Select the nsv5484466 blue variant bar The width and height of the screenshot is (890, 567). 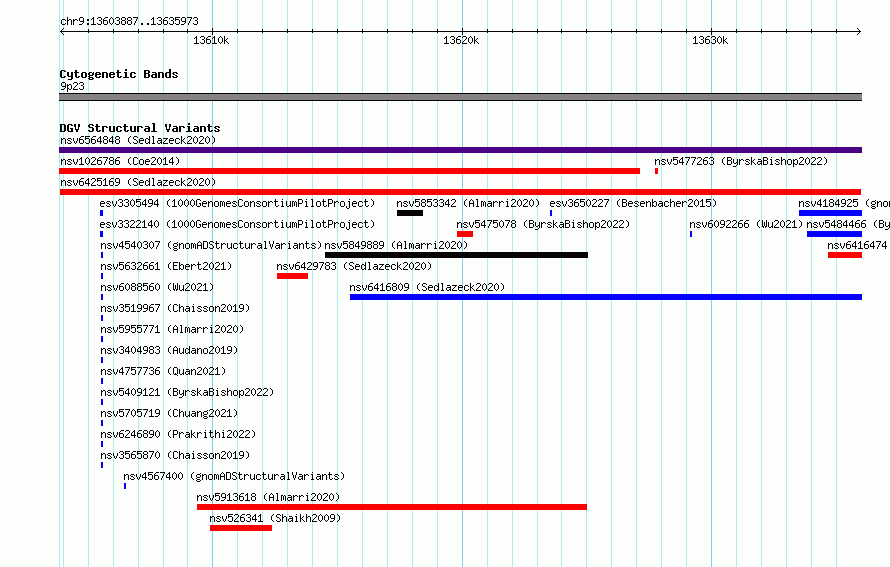pyautogui.click(x=834, y=234)
